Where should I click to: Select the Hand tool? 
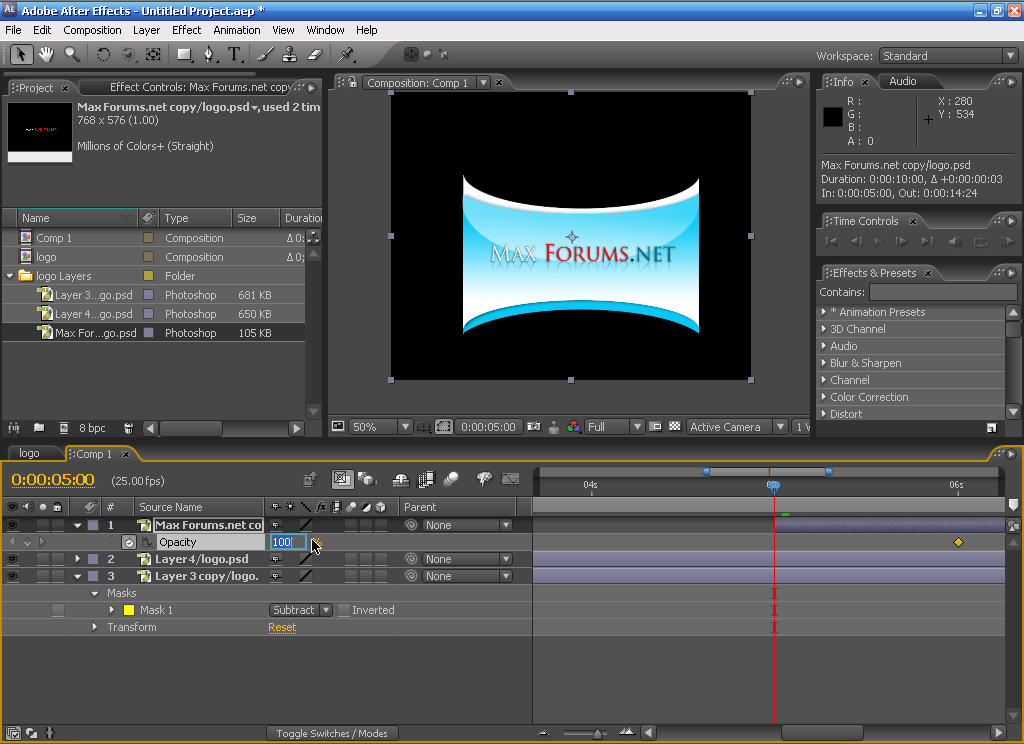46,55
